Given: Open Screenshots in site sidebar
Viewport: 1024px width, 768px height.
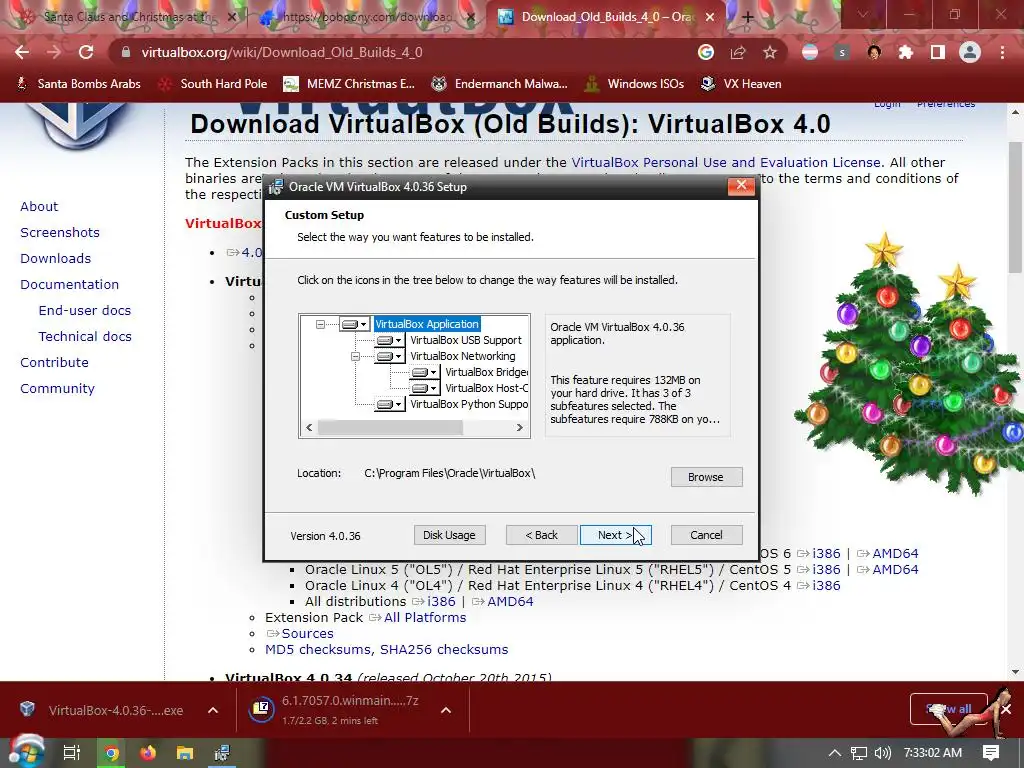Looking at the screenshot, I should click(x=60, y=232).
